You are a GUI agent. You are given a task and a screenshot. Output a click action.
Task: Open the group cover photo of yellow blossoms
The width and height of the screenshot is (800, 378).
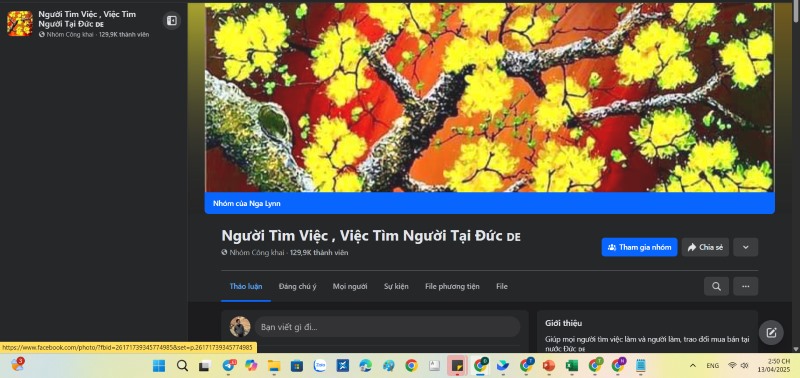(x=489, y=97)
